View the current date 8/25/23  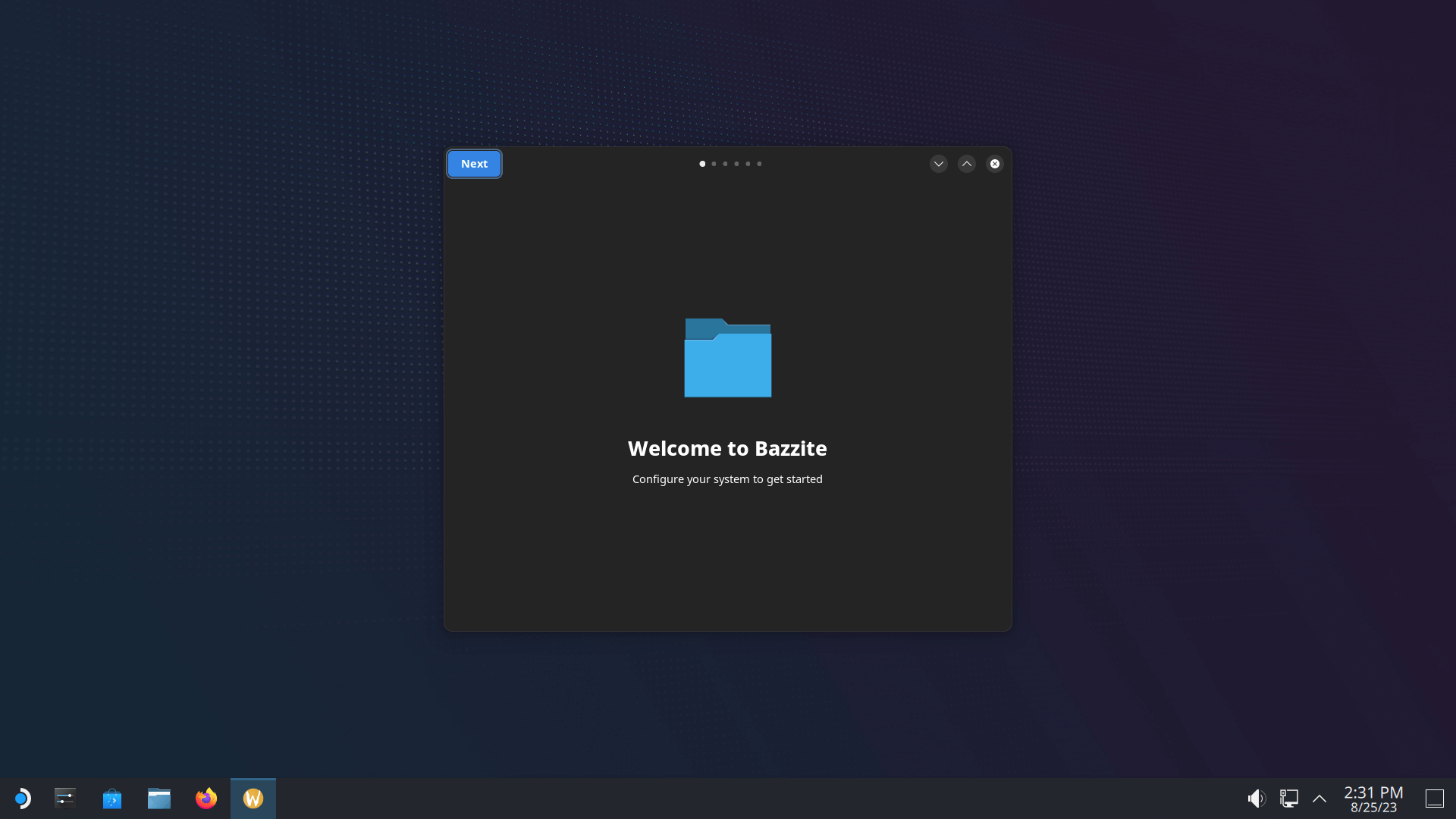(1374, 807)
